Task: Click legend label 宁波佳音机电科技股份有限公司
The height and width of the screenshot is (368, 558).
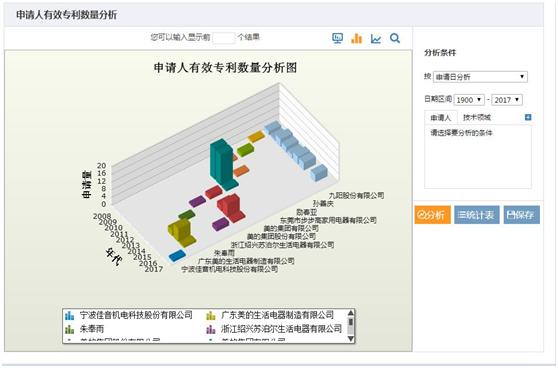Action: [136, 315]
